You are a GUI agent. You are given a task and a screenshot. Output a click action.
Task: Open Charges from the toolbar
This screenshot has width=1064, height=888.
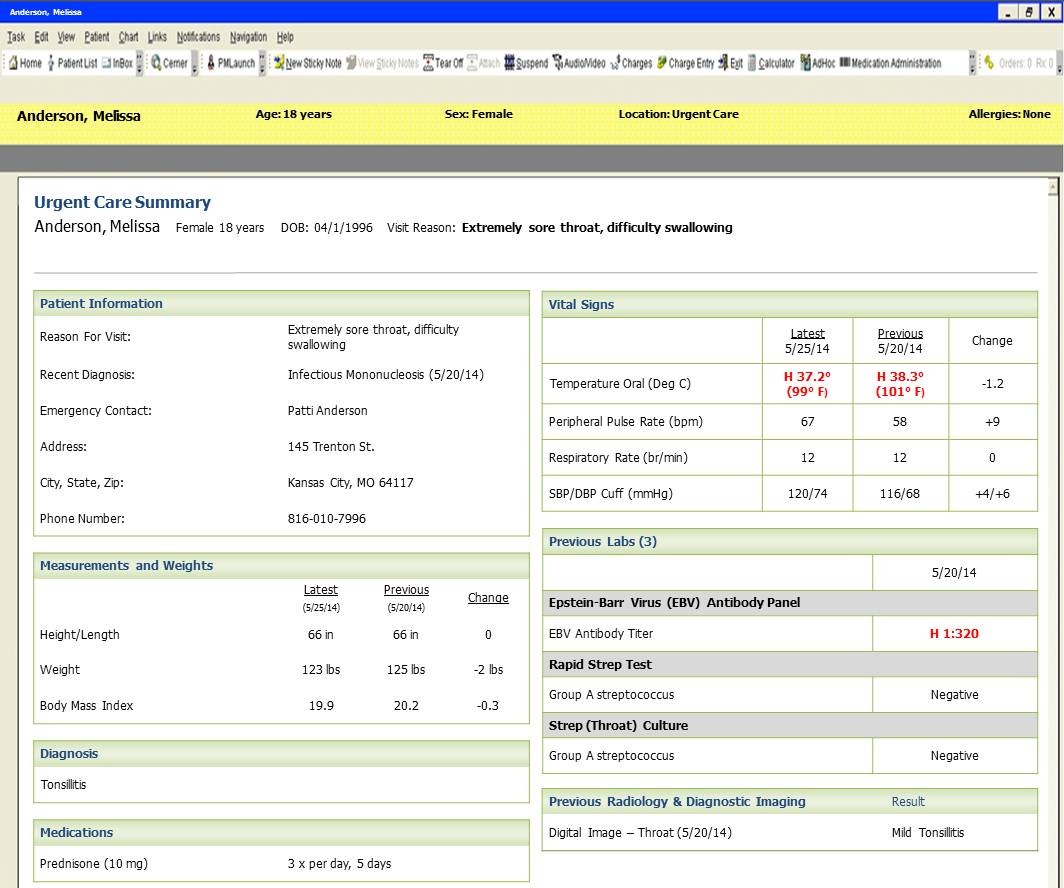coord(631,63)
